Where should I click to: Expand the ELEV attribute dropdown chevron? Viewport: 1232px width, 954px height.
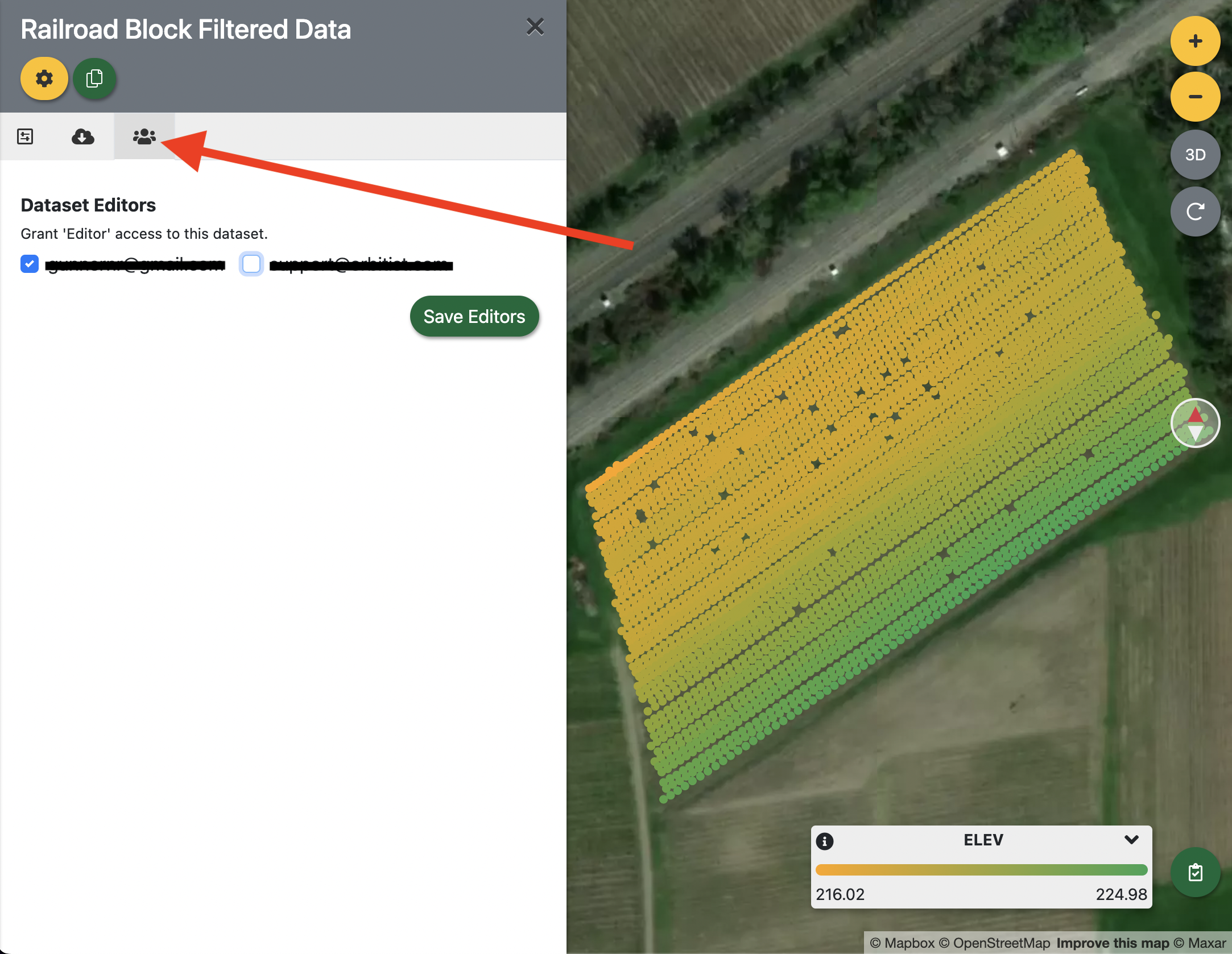[1131, 840]
